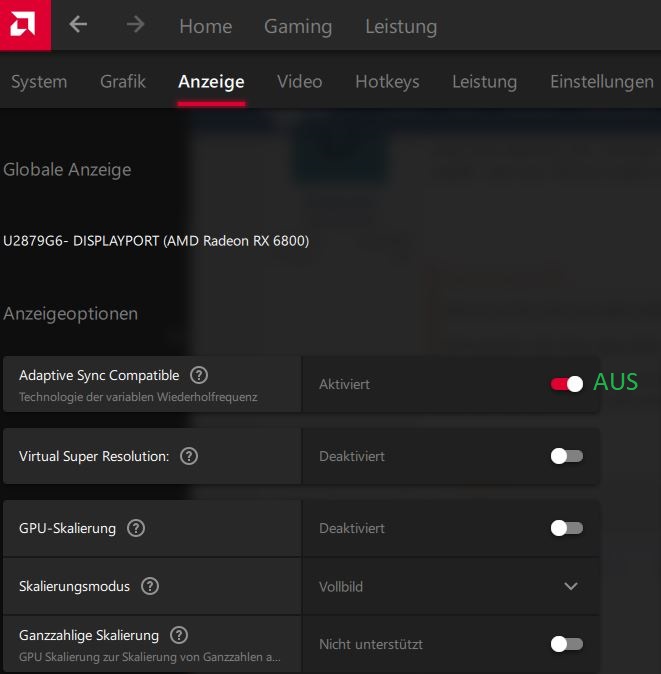The image size is (661, 674).
Task: Open the Gaming menu
Action: click(298, 27)
